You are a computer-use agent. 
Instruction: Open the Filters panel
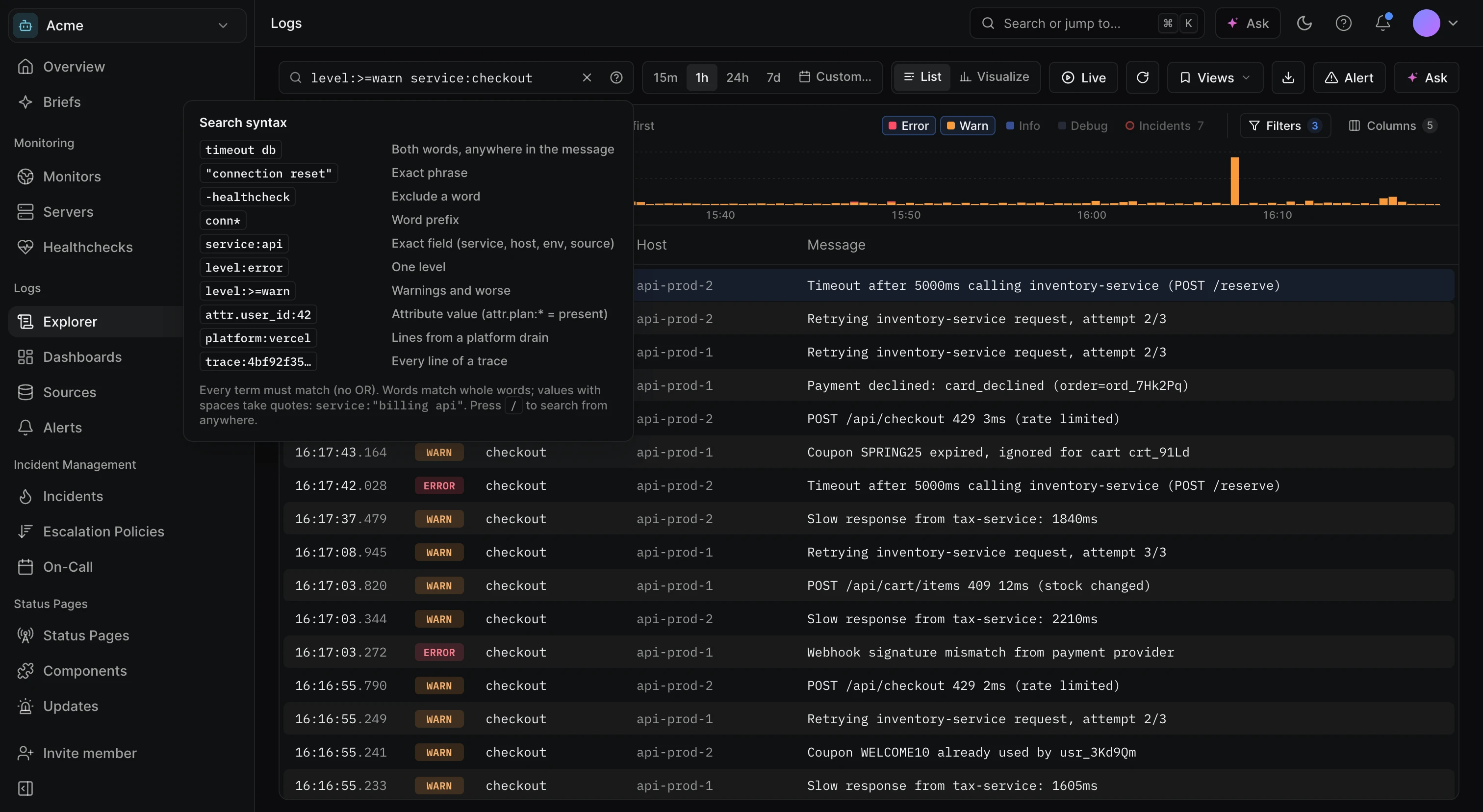coord(1285,126)
